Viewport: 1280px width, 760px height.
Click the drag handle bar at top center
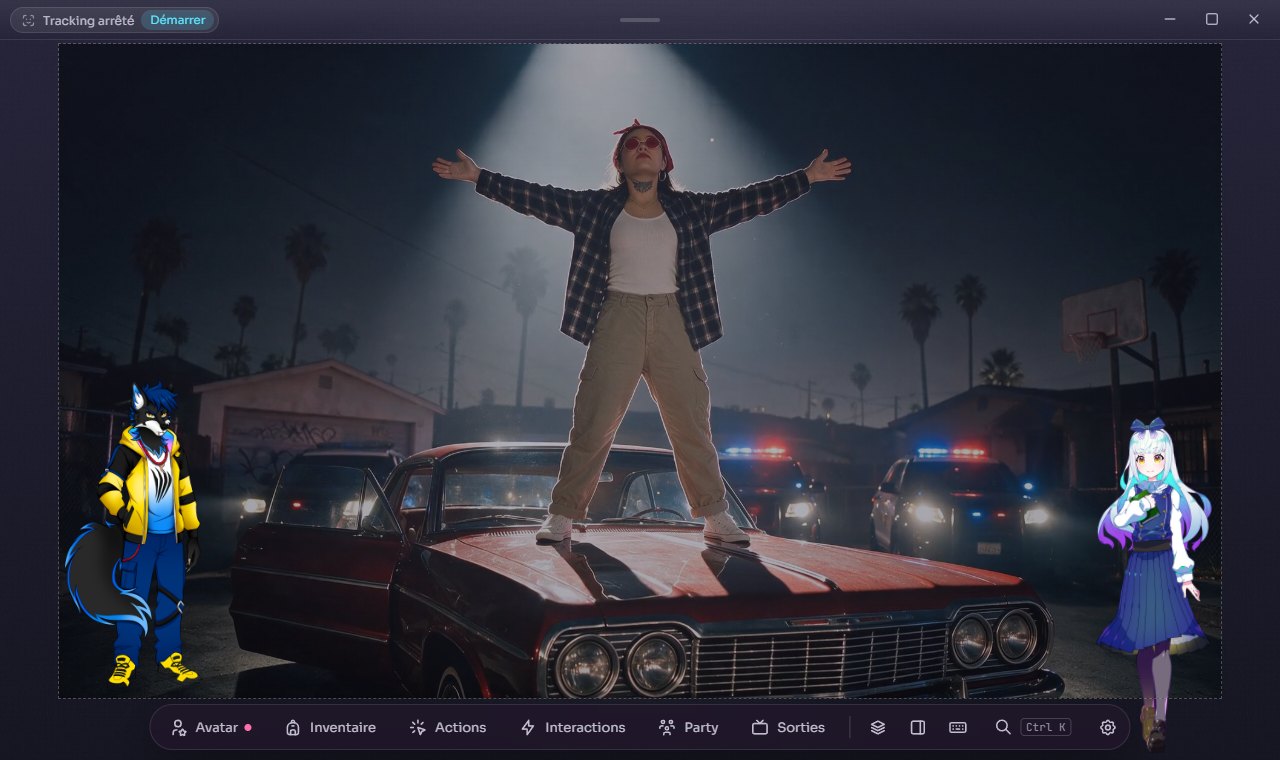coord(640,20)
